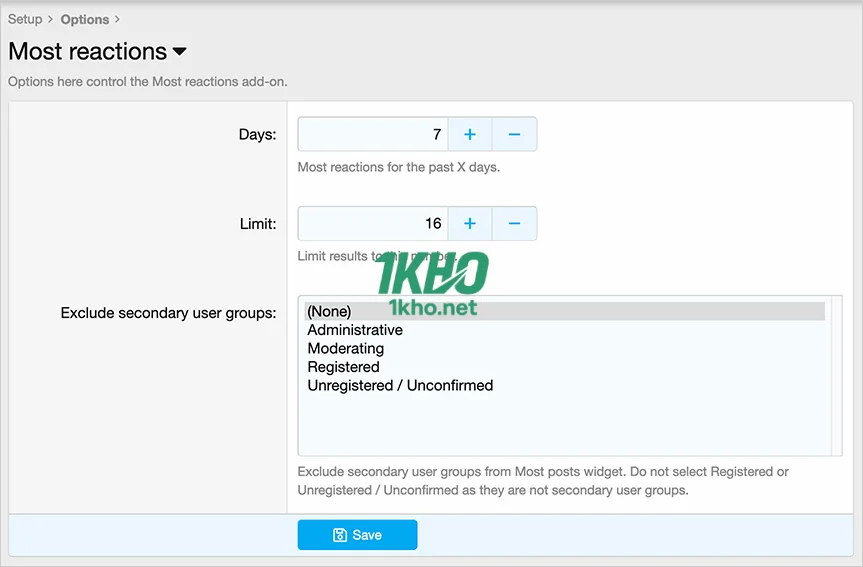Open the Most reactions dropdown arrow
The height and width of the screenshot is (567, 863).
pyautogui.click(x=180, y=52)
